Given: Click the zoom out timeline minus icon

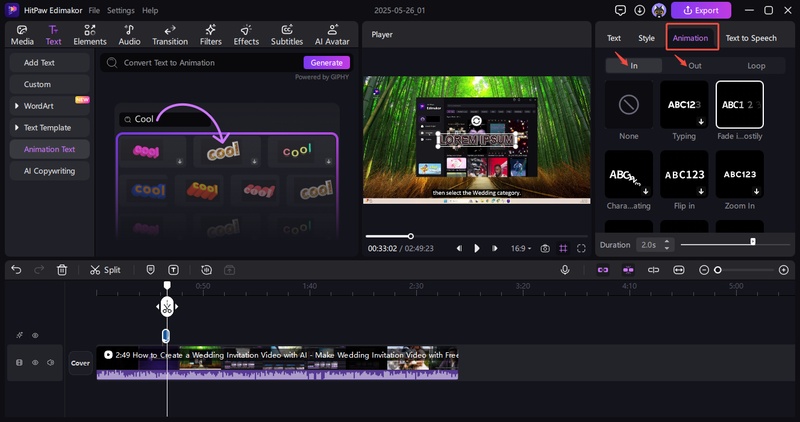Looking at the screenshot, I should tap(704, 270).
